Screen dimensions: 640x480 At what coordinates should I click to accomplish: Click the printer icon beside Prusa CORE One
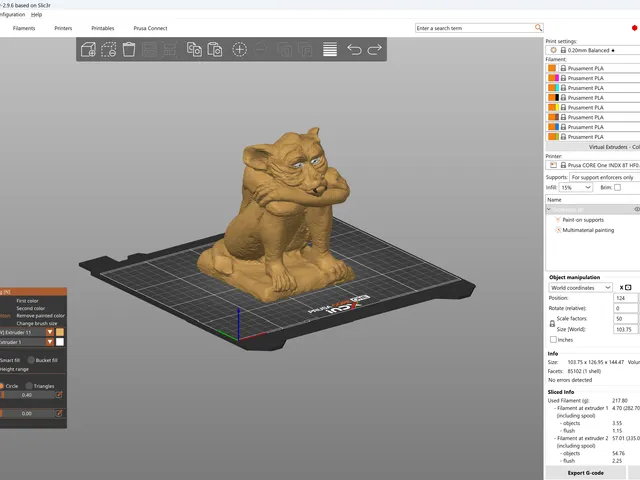pos(553,165)
